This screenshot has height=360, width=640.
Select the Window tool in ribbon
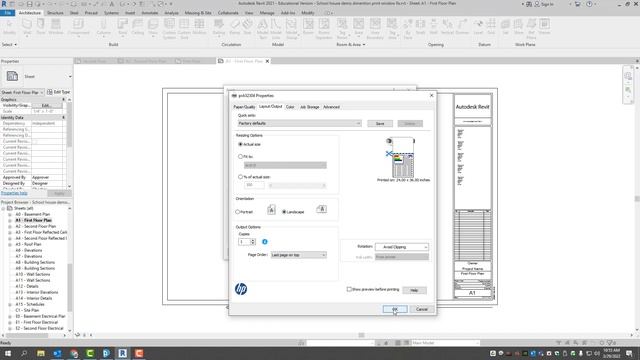point(56,27)
